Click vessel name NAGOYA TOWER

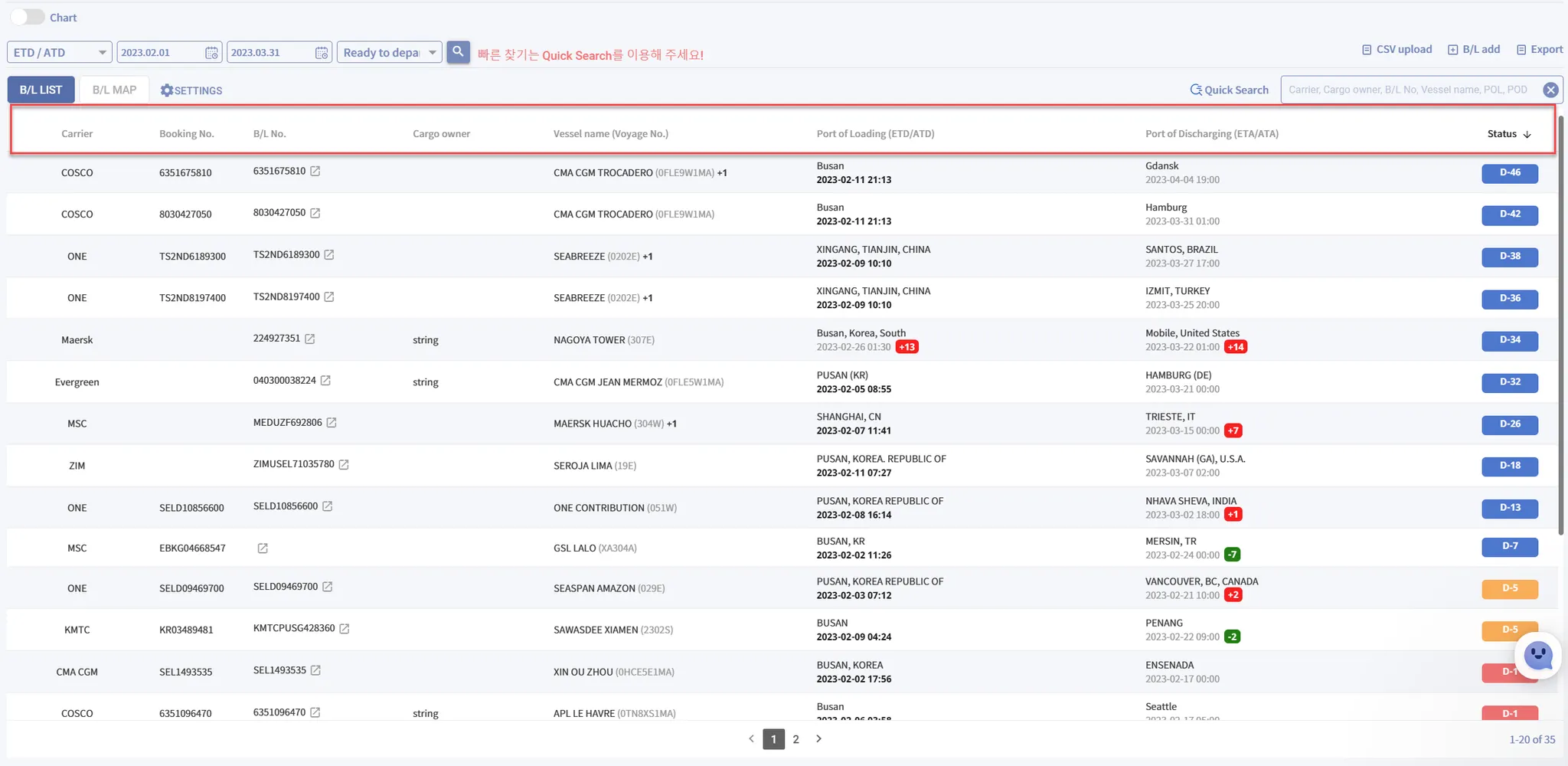[x=590, y=340]
